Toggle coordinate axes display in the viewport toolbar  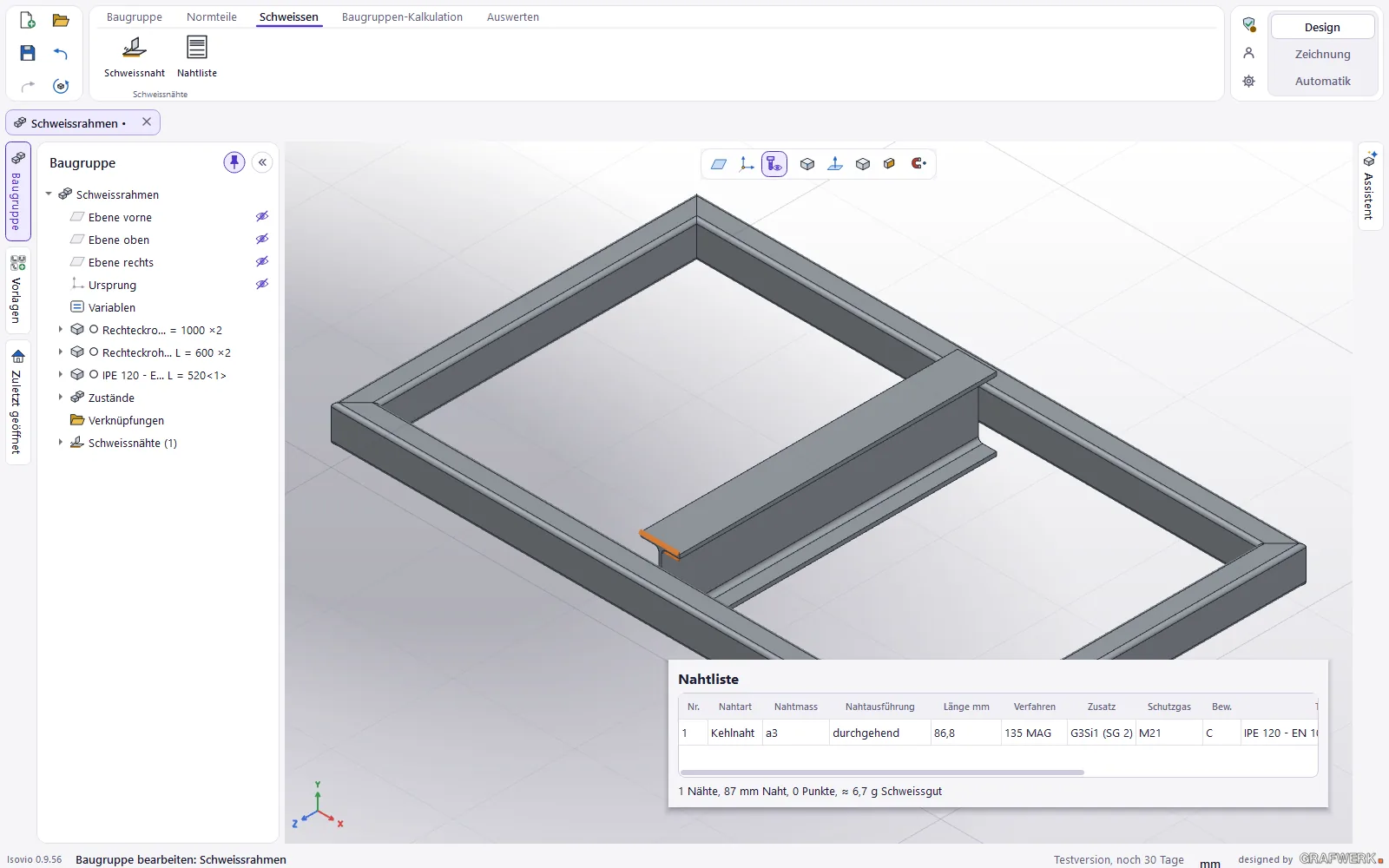[747, 164]
